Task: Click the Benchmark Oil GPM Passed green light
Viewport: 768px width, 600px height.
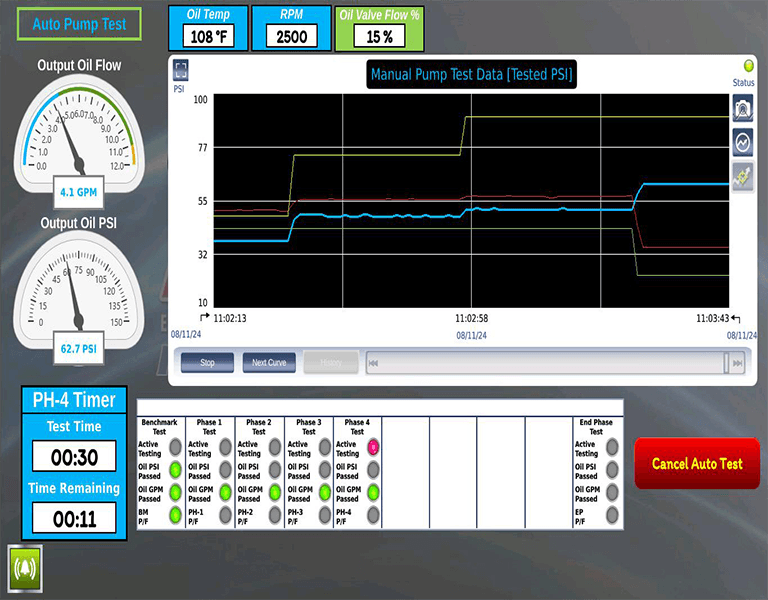Action: 175,492
